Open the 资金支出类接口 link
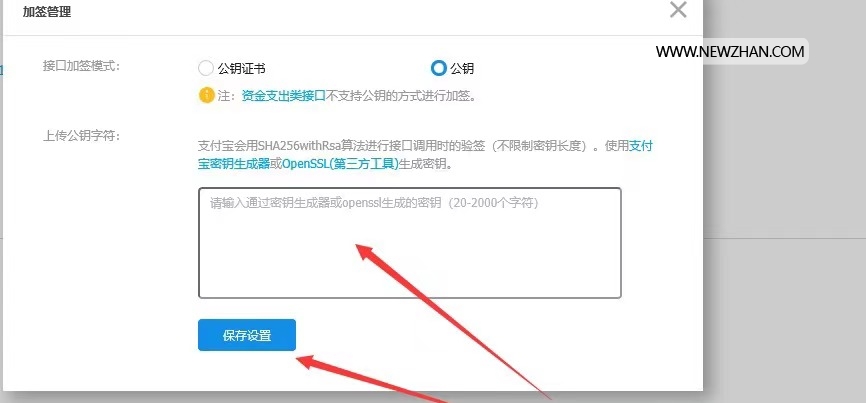The width and height of the screenshot is (866, 403). click(283, 96)
